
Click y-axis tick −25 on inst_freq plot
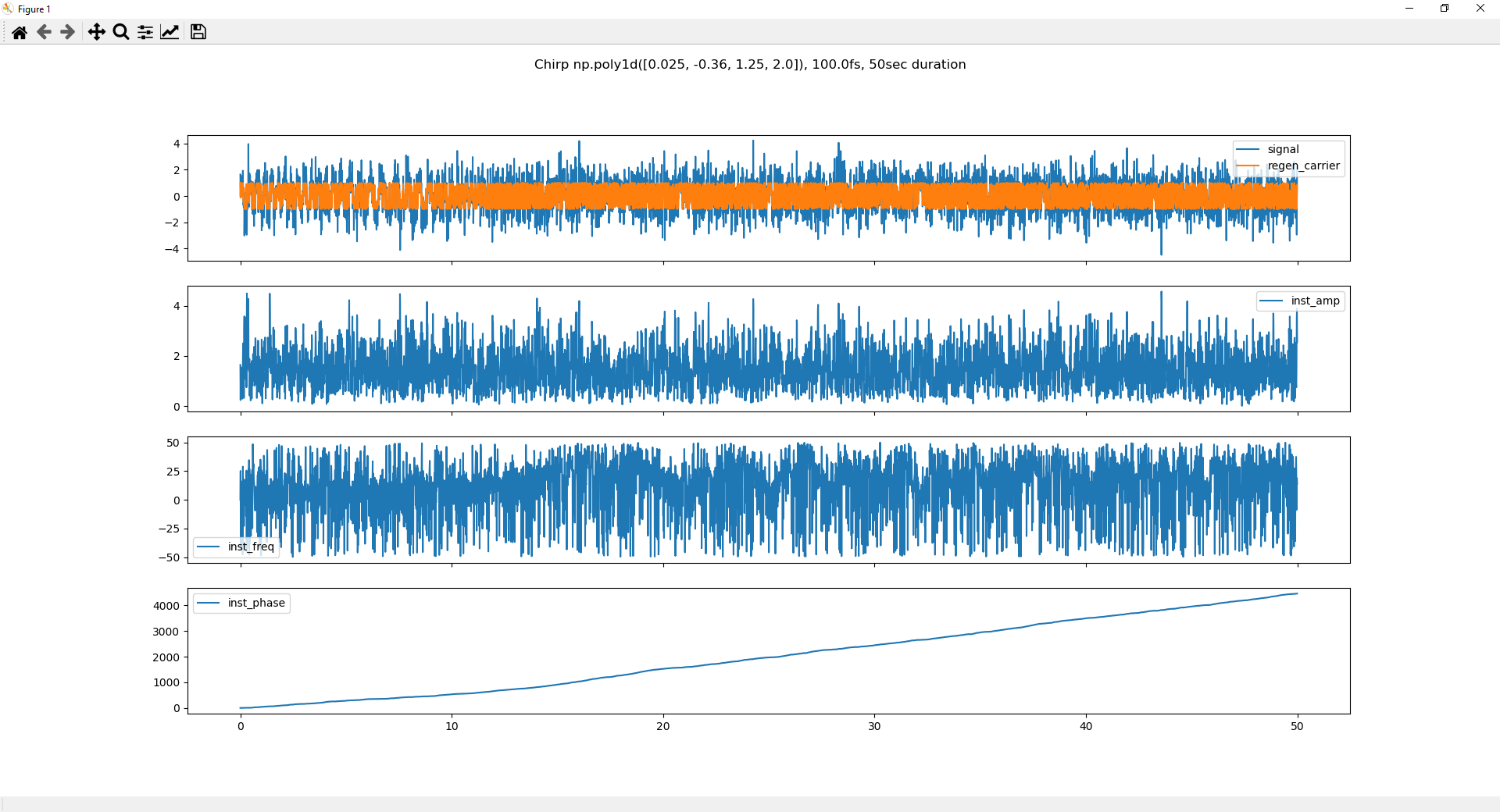[x=169, y=529]
